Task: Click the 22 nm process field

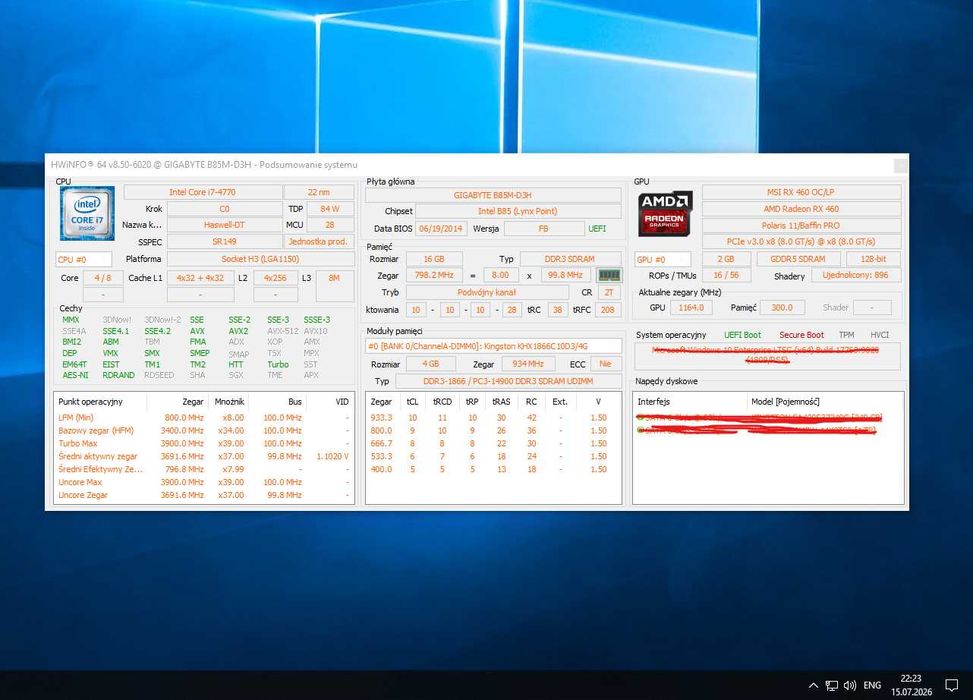Action: click(319, 192)
